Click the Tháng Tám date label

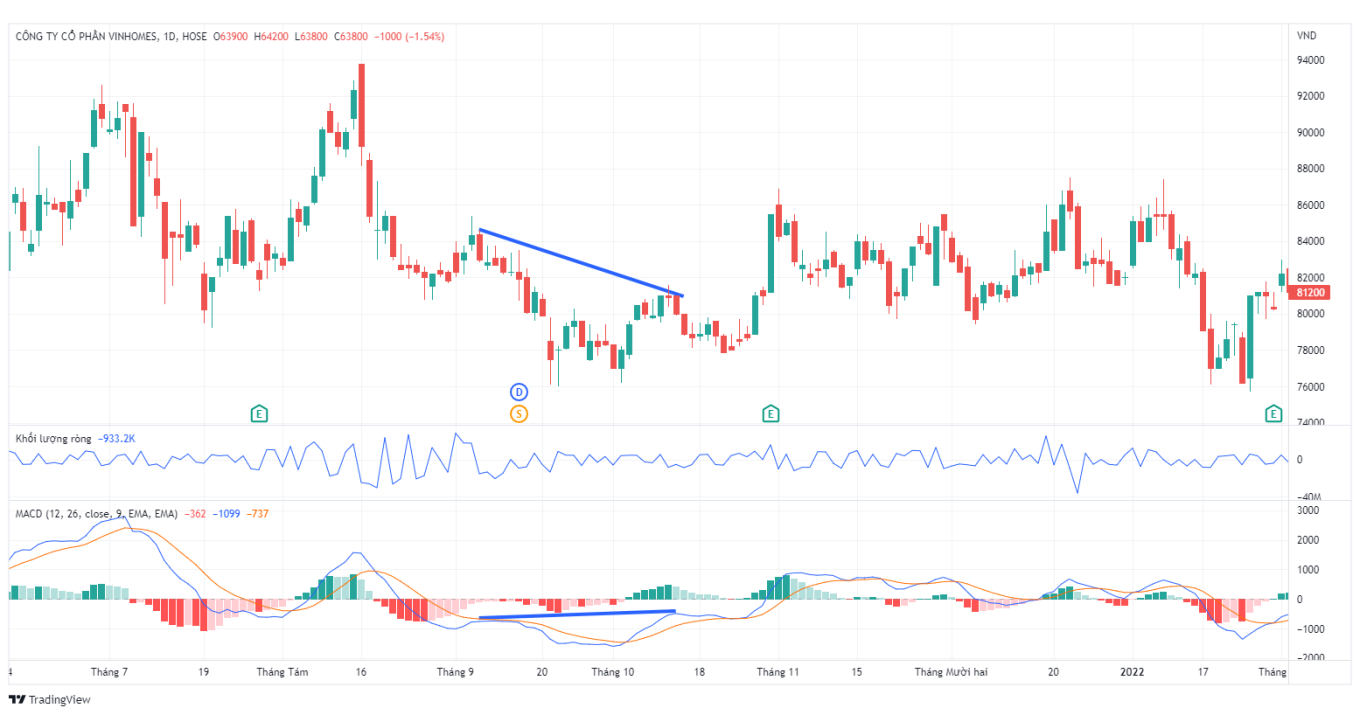click(282, 672)
